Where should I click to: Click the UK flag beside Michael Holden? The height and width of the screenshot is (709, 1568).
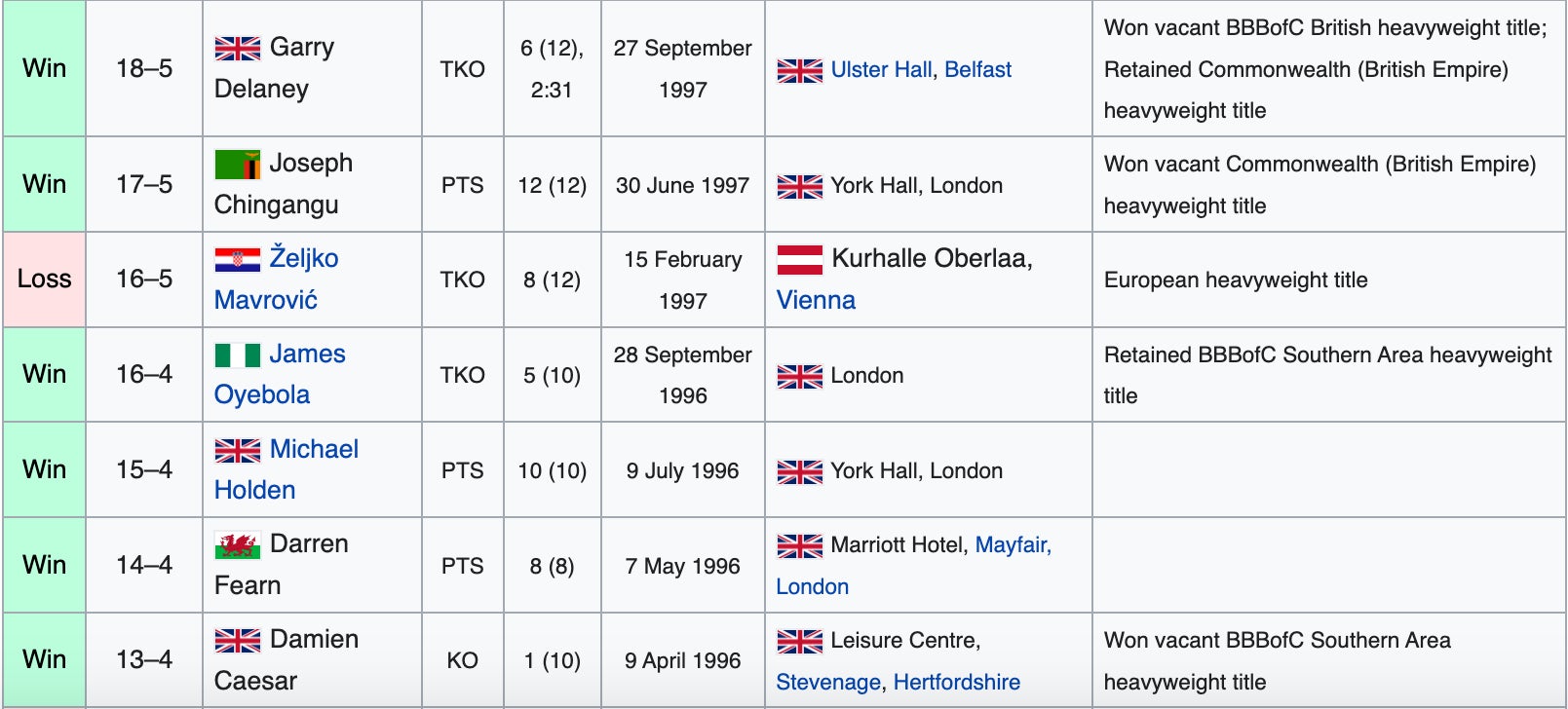pyautogui.click(x=237, y=450)
